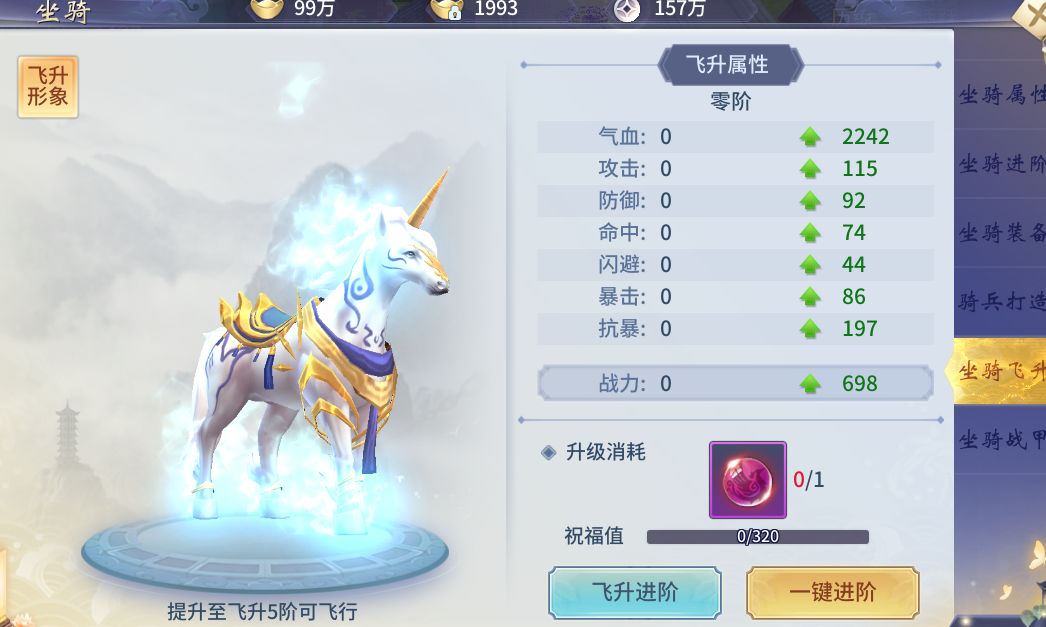1046x627 pixels.
Task: Click the 祝福值 progress bar
Action: [x=758, y=537]
